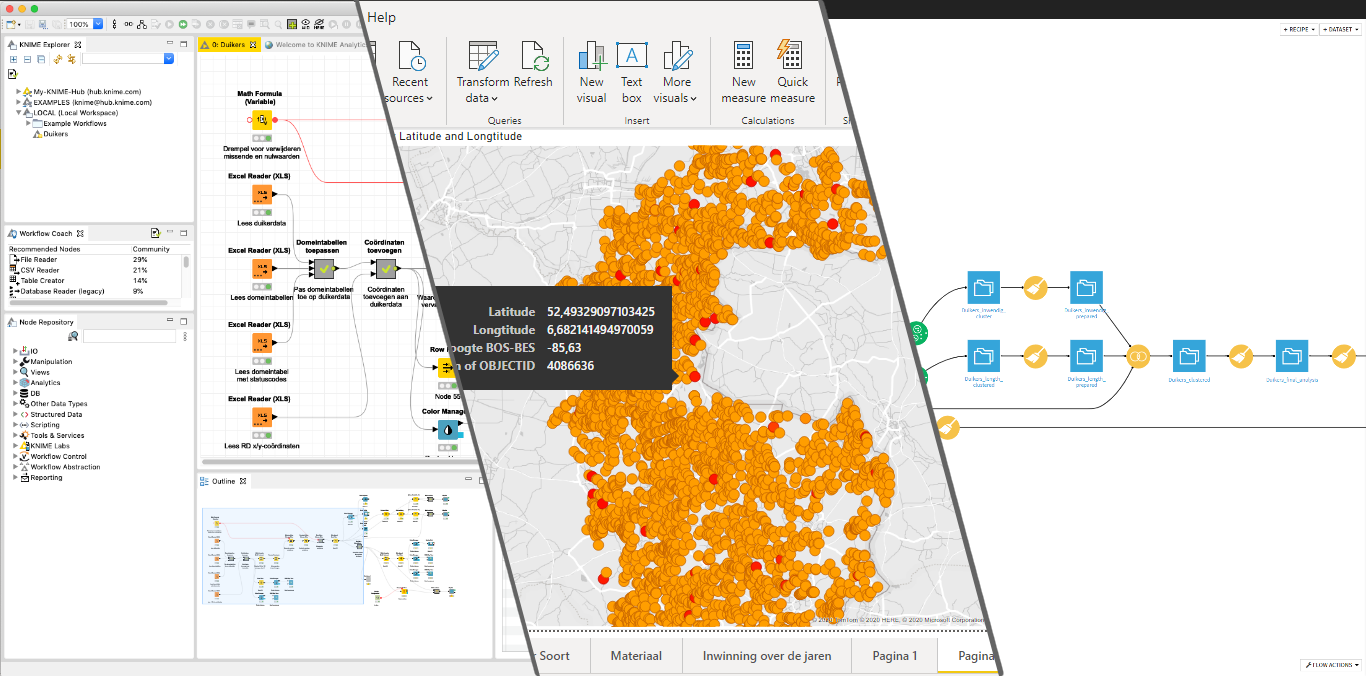
Task: Click the Duikers_length_prepared dataset in Dataiku
Action: [1086, 355]
